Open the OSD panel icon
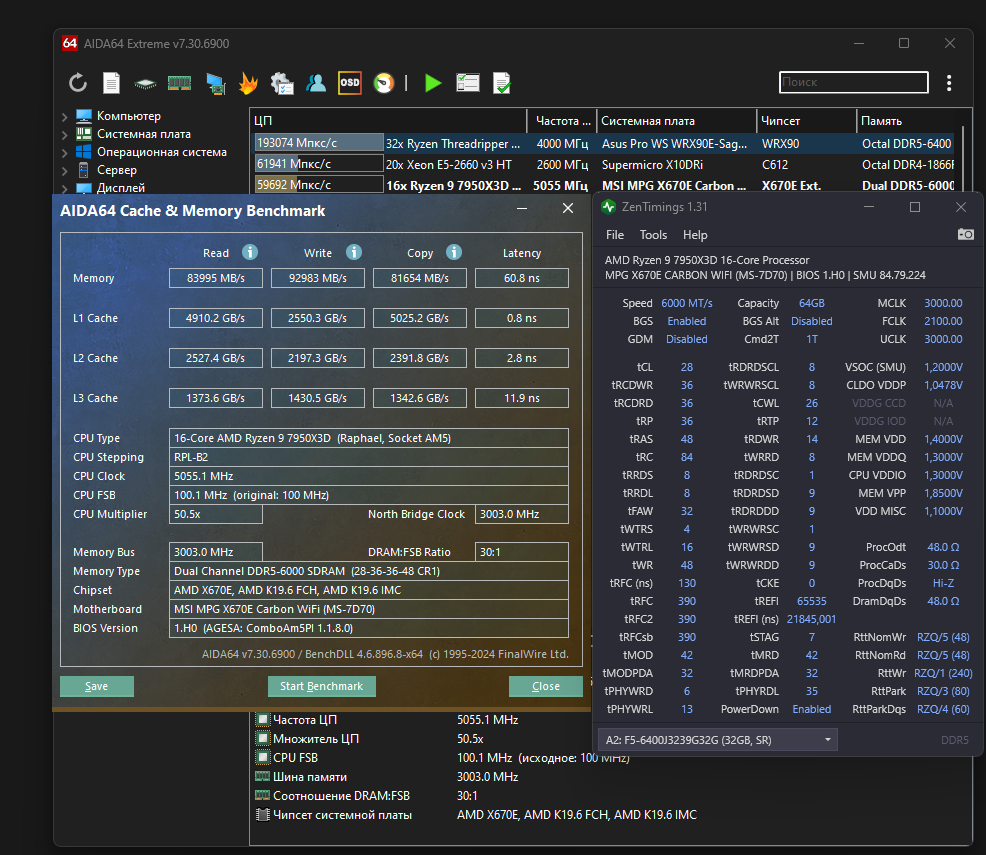986x855 pixels. tap(349, 83)
